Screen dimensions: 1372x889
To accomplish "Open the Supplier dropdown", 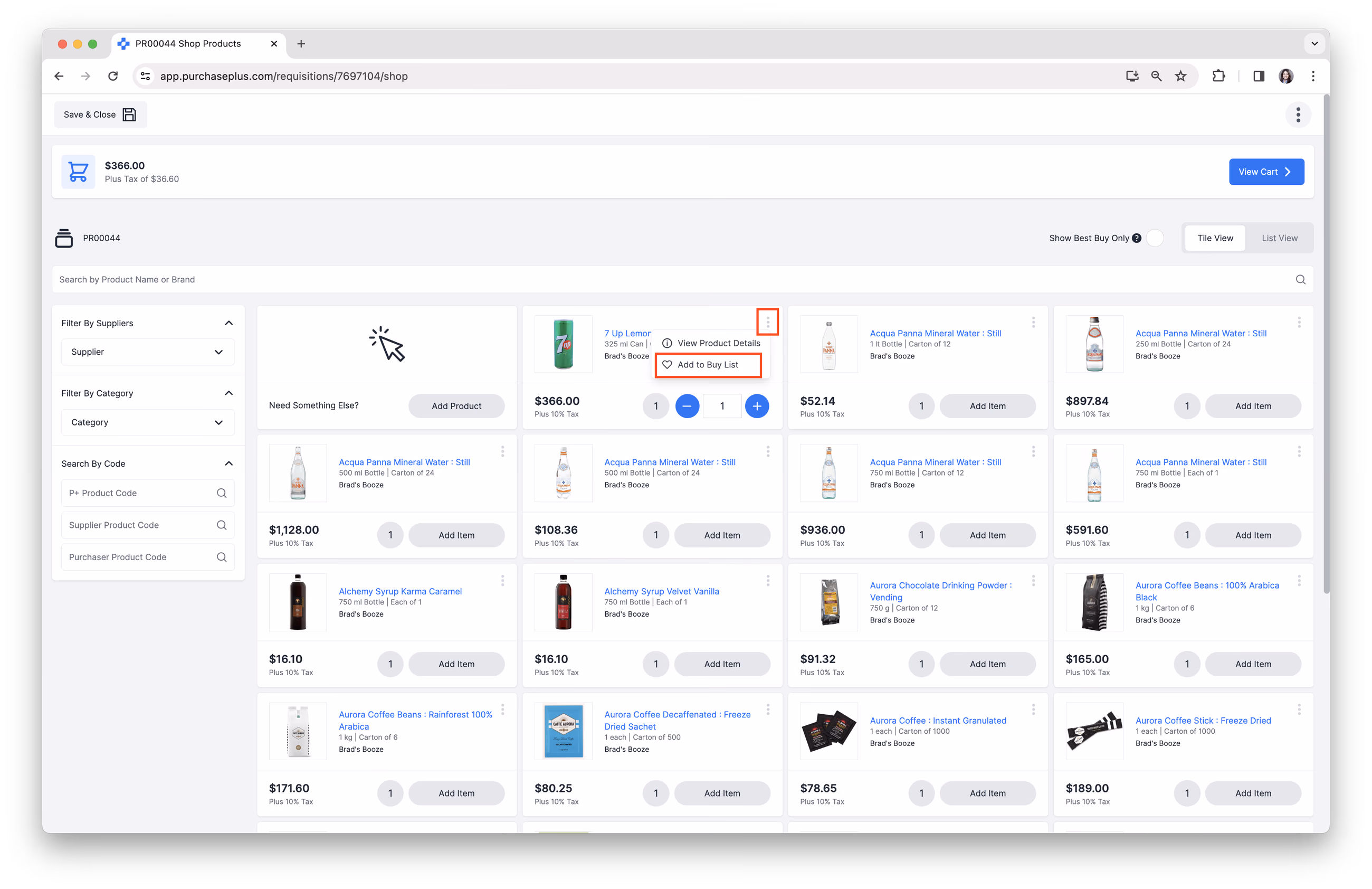I will (x=148, y=352).
